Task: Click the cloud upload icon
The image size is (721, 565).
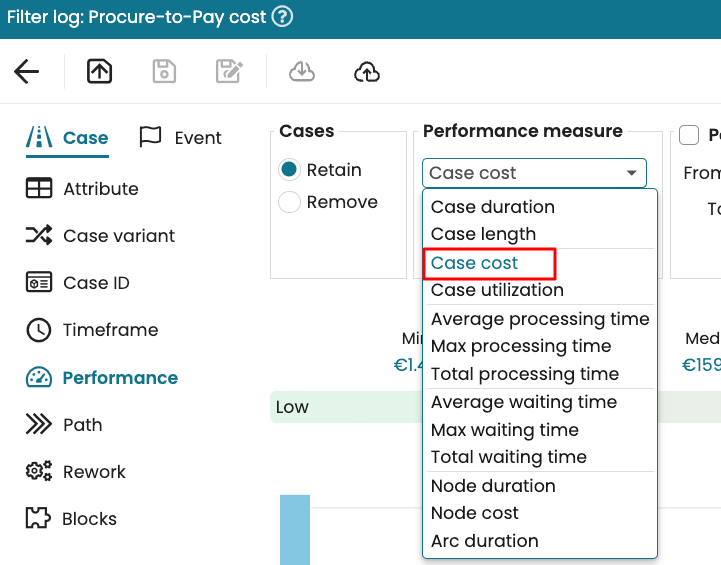Action: click(367, 71)
